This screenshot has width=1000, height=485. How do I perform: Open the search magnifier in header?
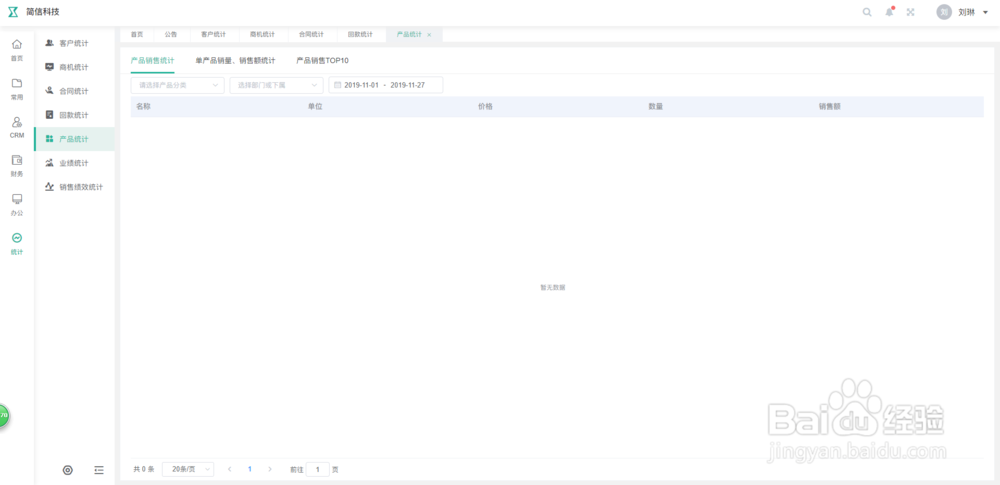pos(867,12)
